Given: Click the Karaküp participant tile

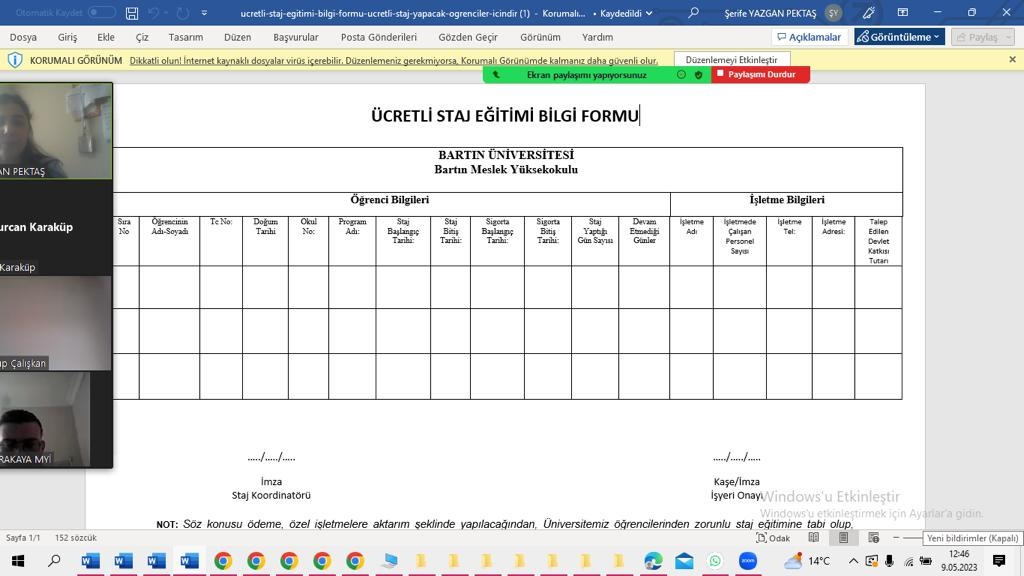Looking at the screenshot, I should (x=56, y=227).
